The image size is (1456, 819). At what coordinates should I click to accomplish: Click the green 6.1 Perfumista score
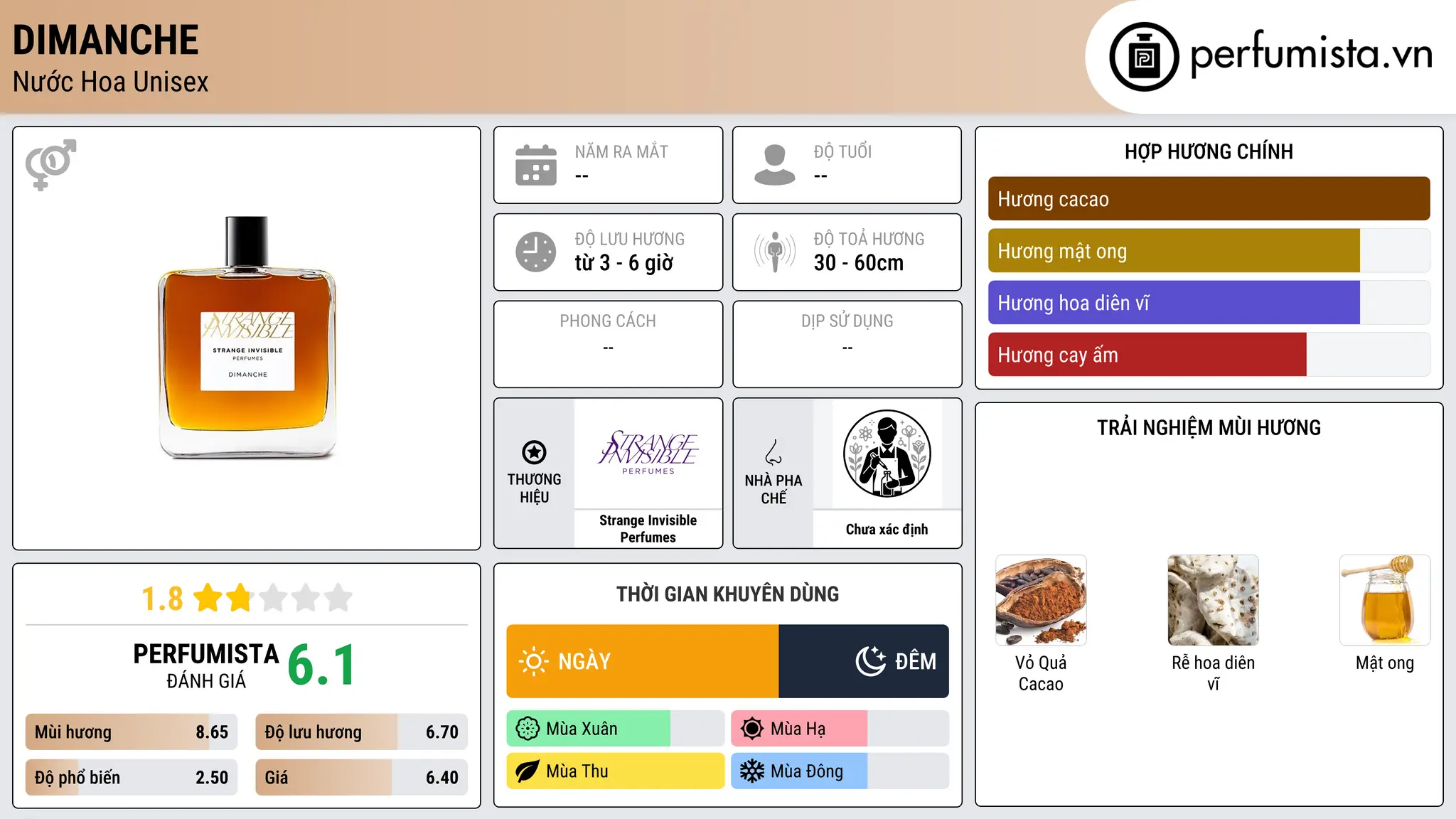(321, 665)
